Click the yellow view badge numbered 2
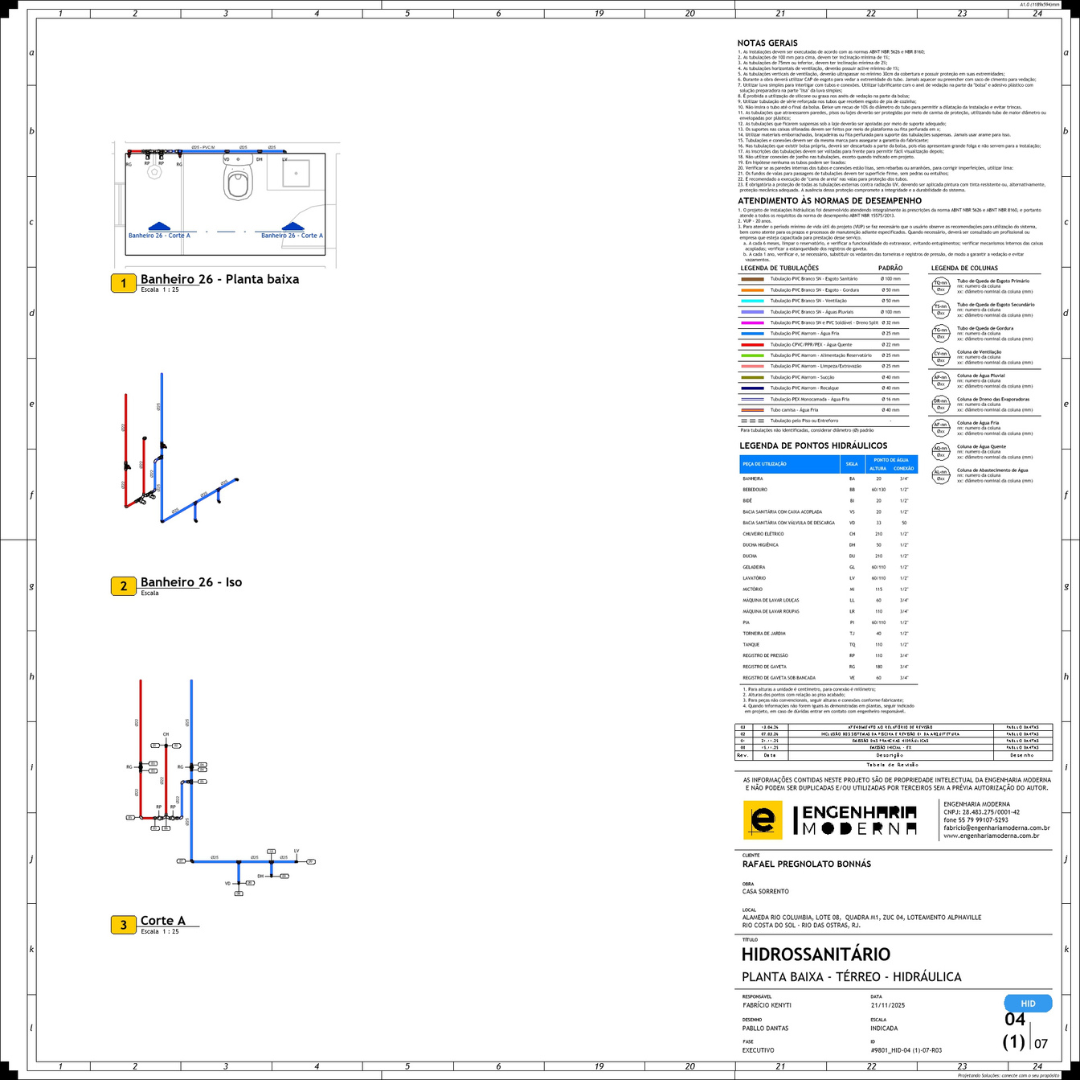This screenshot has width=1080, height=1080. tap(124, 586)
